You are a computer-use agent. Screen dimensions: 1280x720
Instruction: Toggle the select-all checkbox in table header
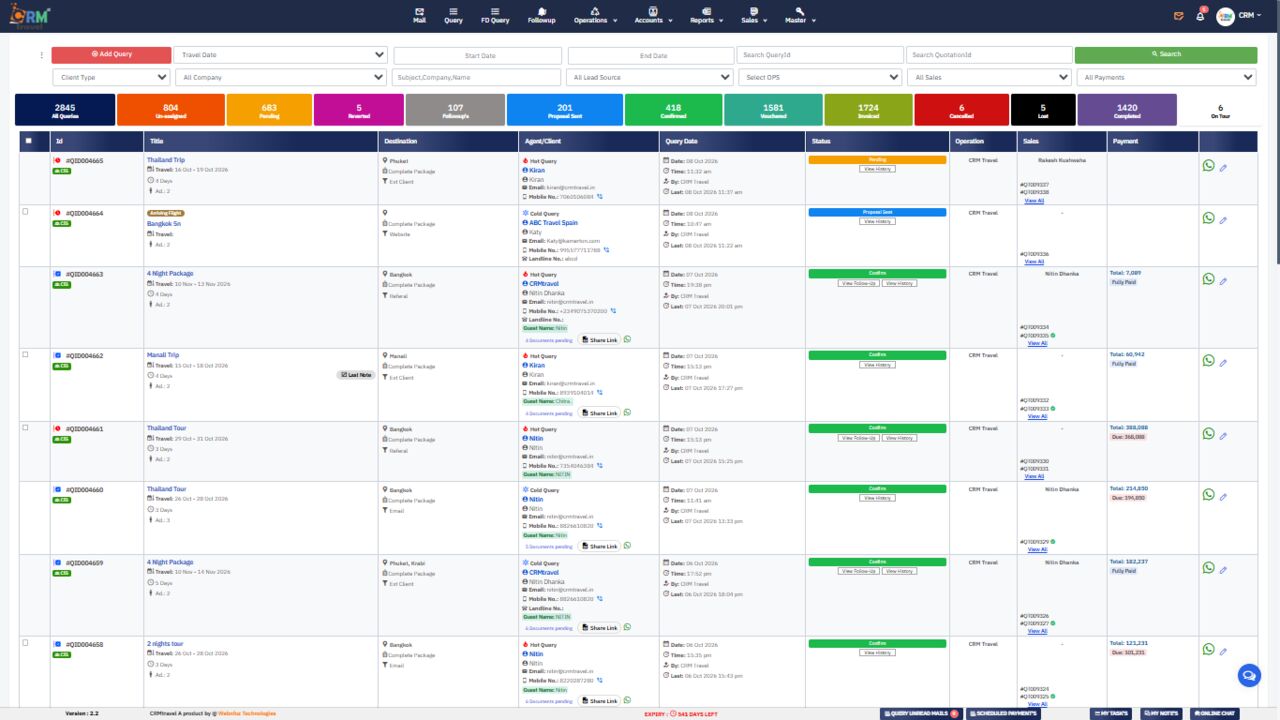coord(28,141)
